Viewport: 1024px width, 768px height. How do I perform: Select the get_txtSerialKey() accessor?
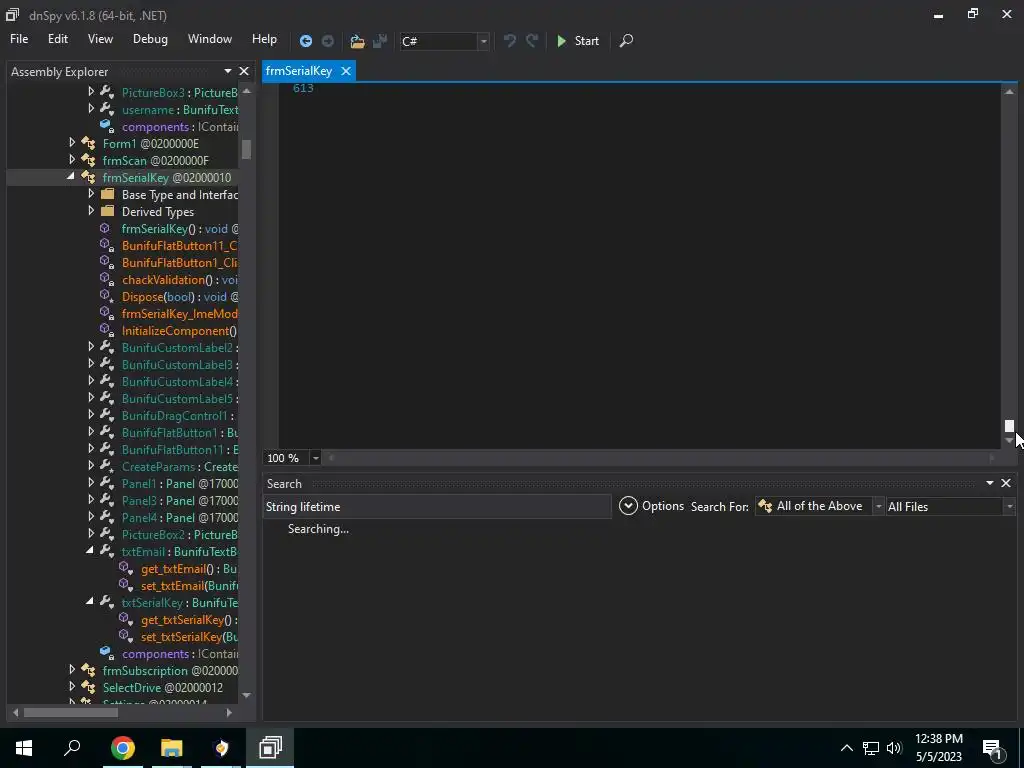pos(189,619)
